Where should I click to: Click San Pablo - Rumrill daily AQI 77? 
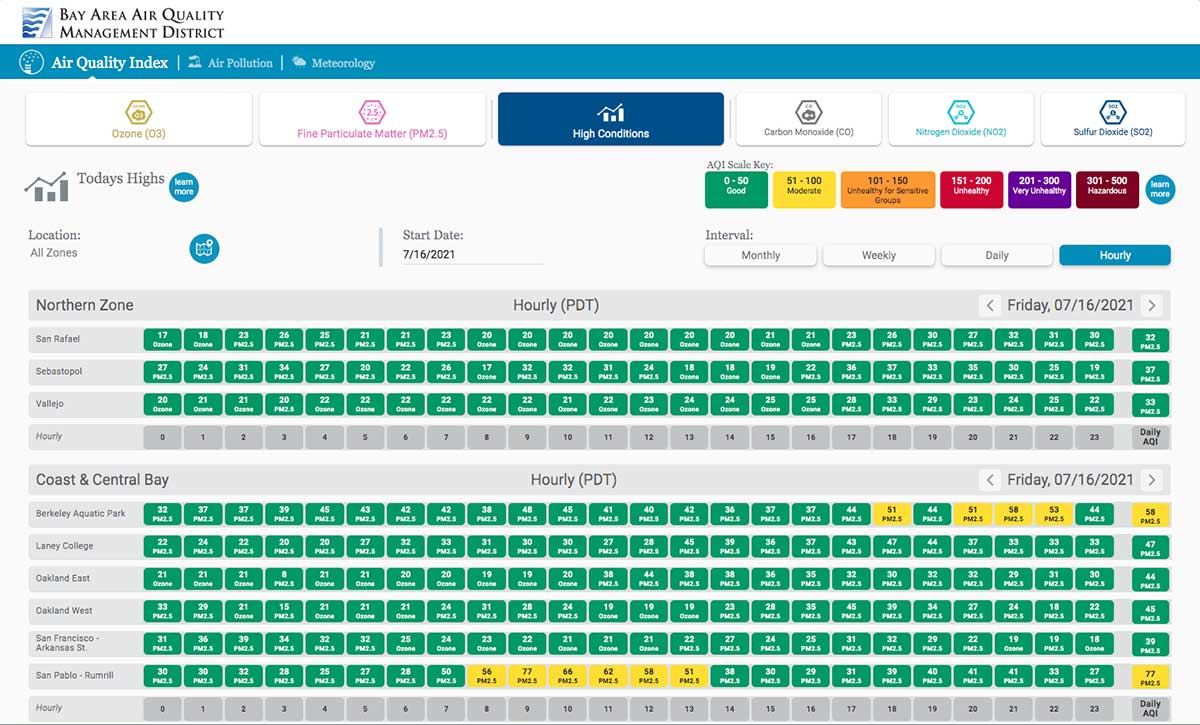pos(1151,677)
